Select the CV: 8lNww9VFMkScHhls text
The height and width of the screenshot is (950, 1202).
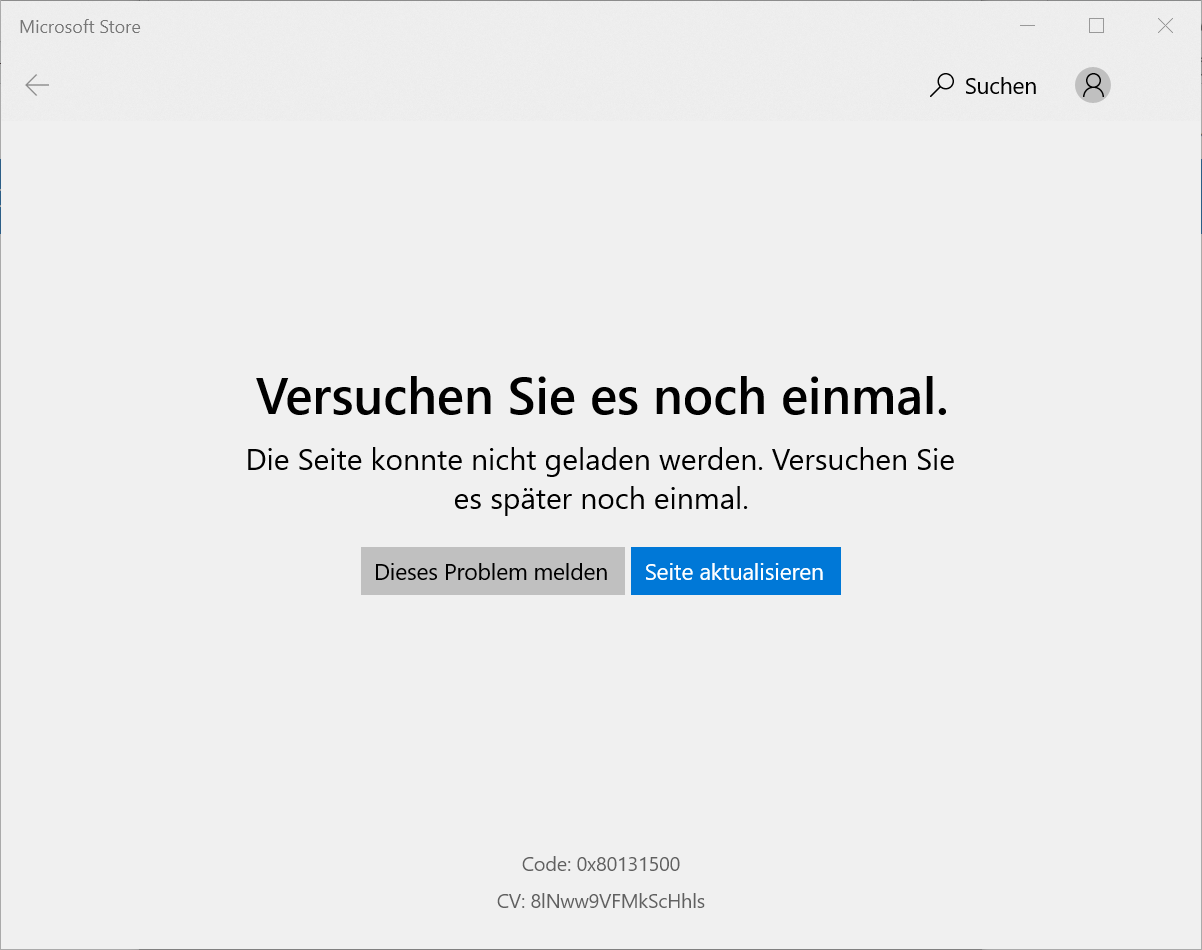601,901
